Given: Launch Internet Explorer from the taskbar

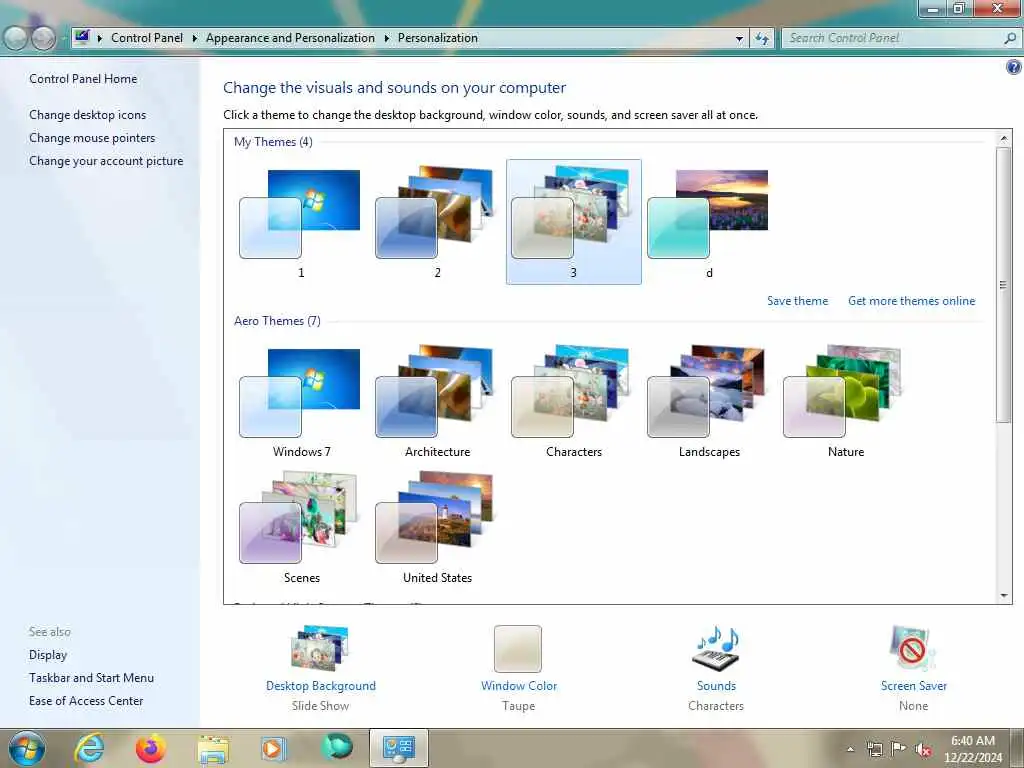Looking at the screenshot, I should 89,748.
